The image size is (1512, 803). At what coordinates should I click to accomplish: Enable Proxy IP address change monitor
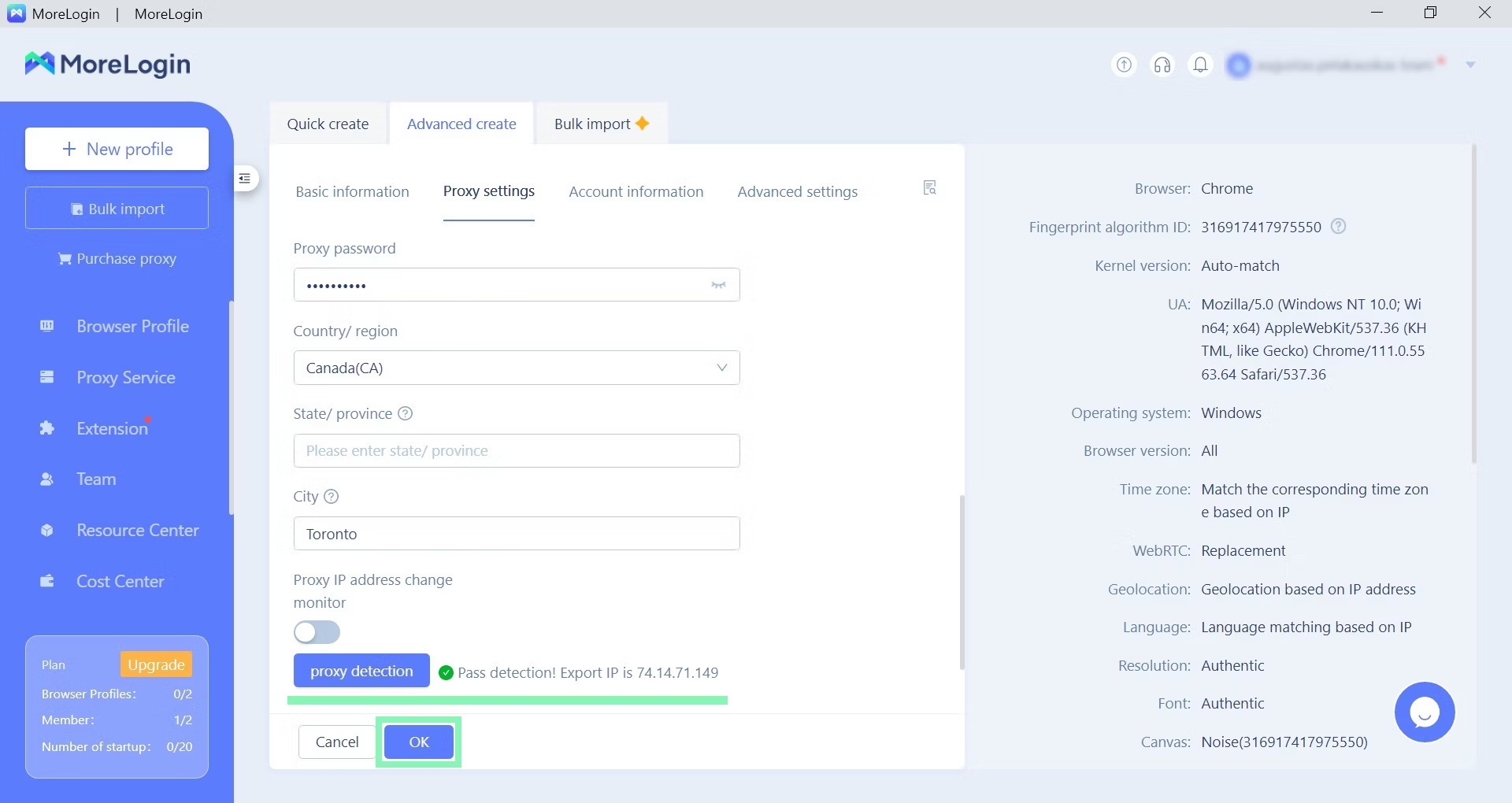[x=317, y=632]
